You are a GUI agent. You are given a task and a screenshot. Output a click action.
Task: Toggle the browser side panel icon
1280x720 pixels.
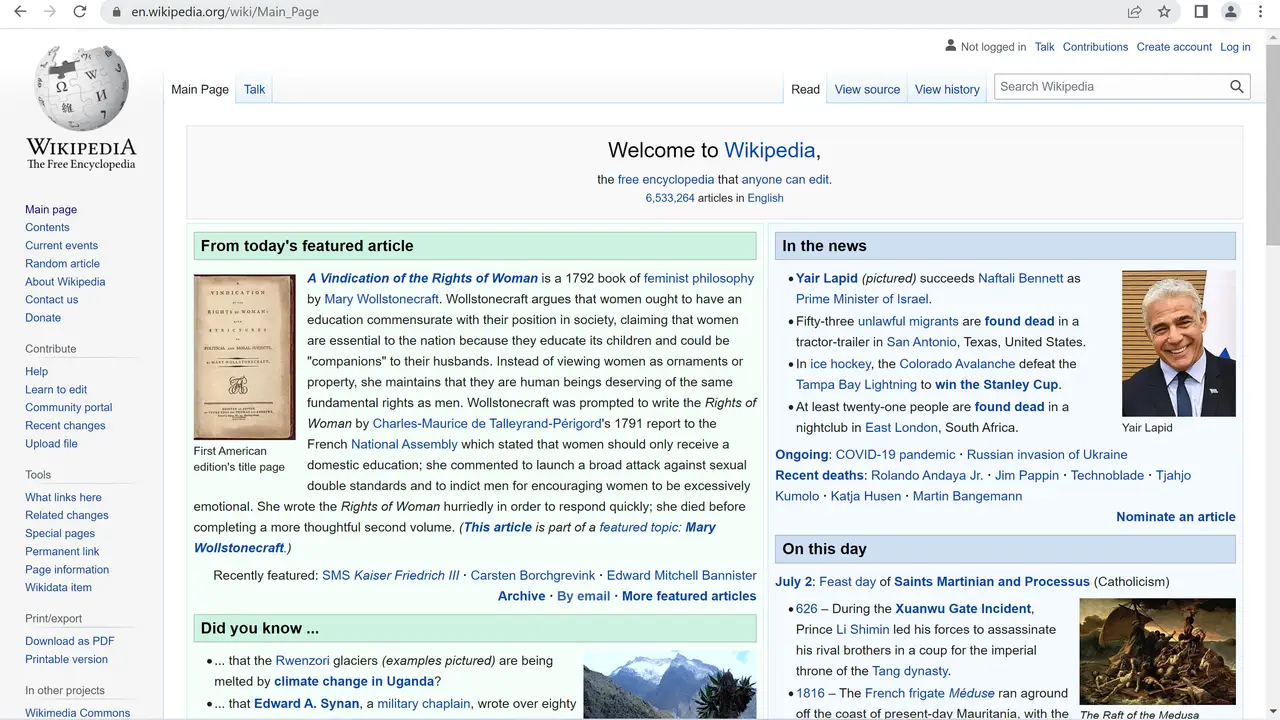tap(1201, 12)
